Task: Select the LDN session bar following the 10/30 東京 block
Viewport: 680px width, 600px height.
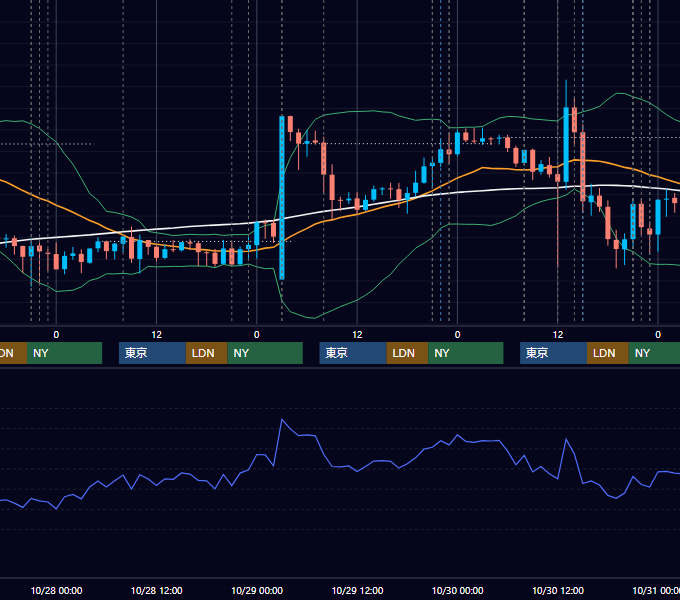Action: tap(608, 353)
